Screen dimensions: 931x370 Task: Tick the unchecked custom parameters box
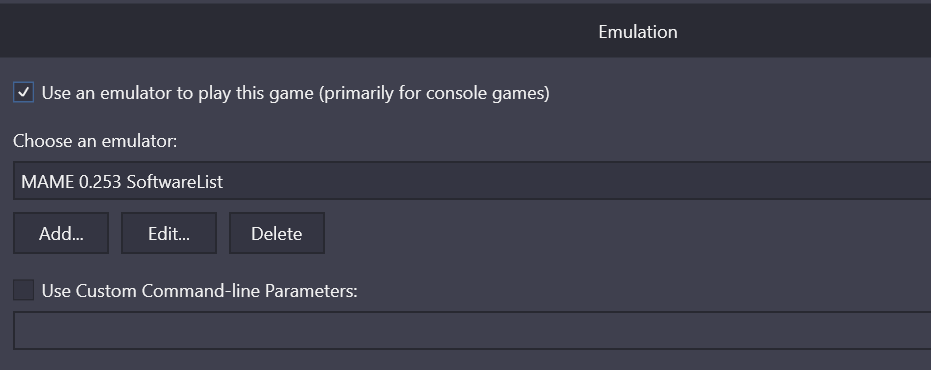pos(24,290)
